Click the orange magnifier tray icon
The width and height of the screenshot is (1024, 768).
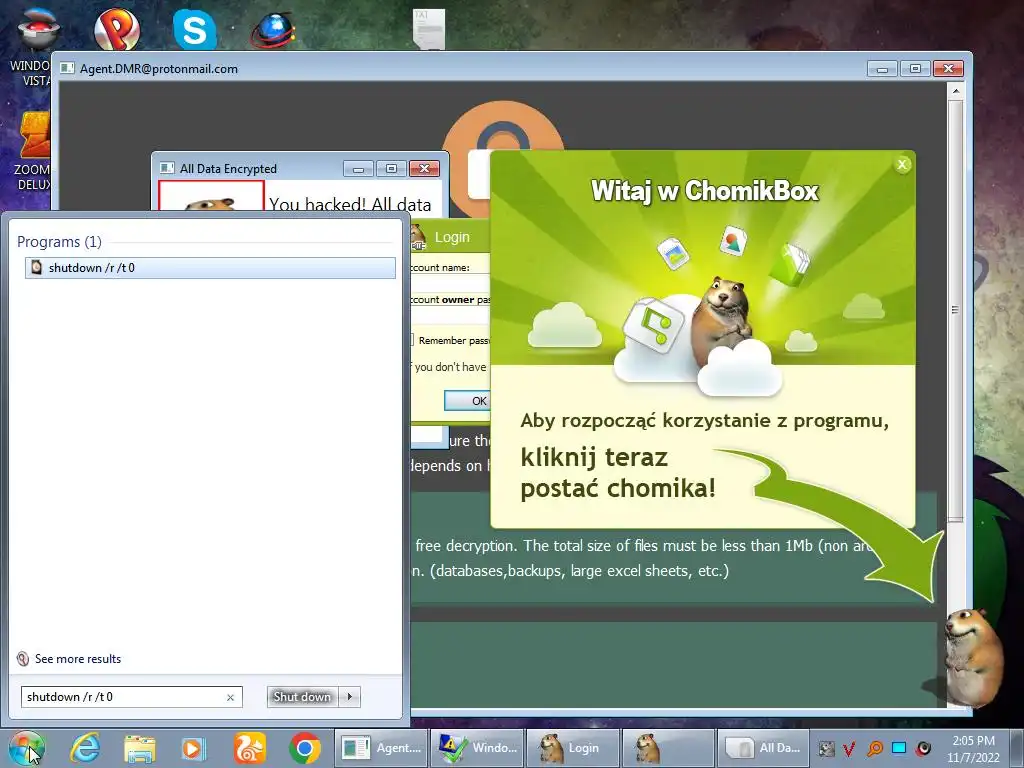[874, 749]
